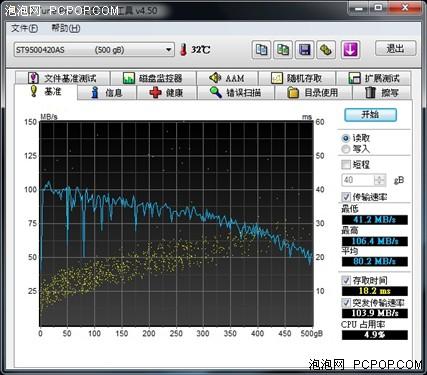The image size is (427, 375).
Task: Click the copy text to clipboard icon
Action: [261, 50]
